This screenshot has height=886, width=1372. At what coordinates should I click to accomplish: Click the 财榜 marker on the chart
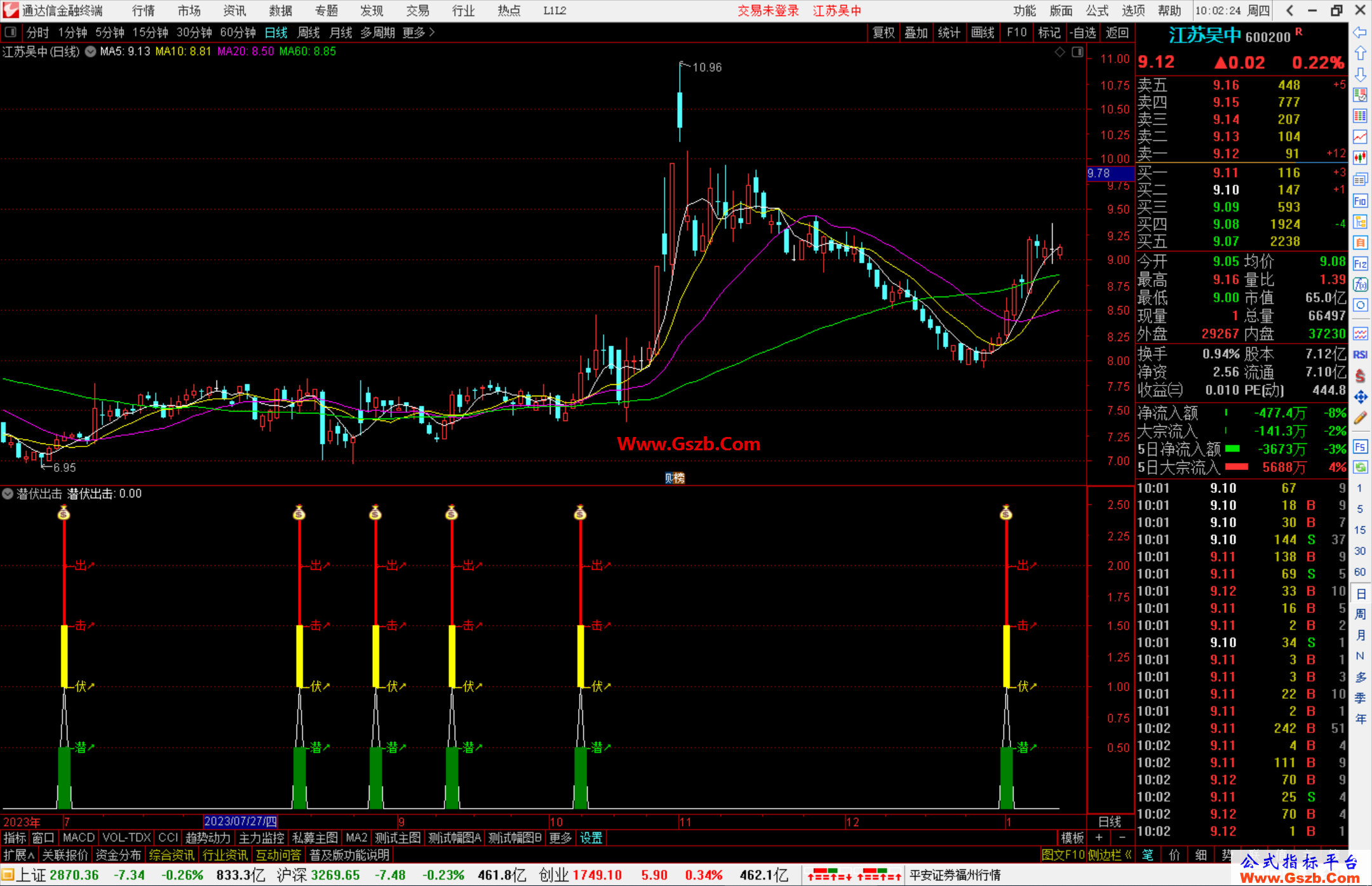pos(675,478)
